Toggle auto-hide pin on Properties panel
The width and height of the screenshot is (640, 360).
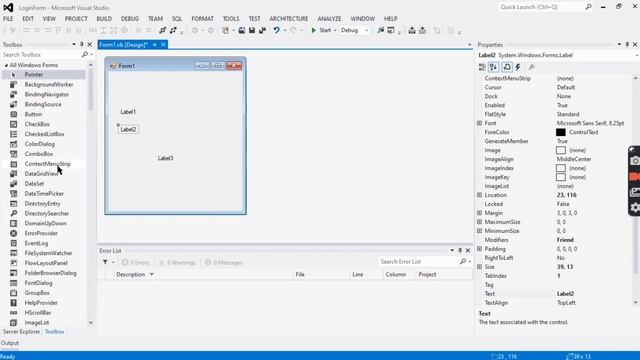[627, 44]
